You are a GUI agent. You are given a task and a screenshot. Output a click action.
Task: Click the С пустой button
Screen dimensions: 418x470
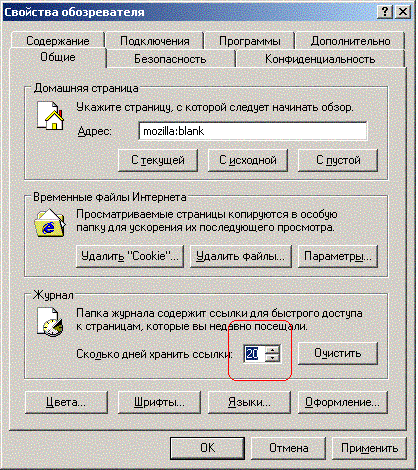338,160
